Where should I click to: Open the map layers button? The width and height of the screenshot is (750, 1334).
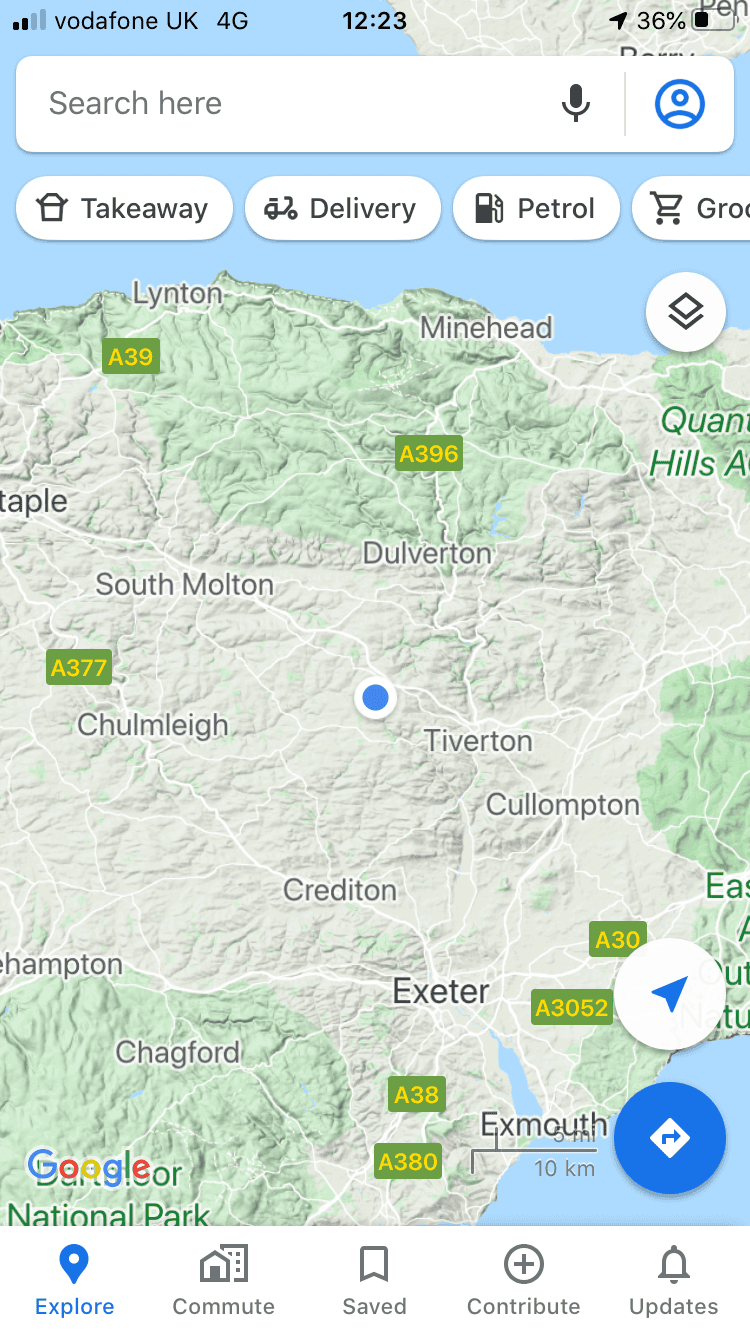point(686,312)
